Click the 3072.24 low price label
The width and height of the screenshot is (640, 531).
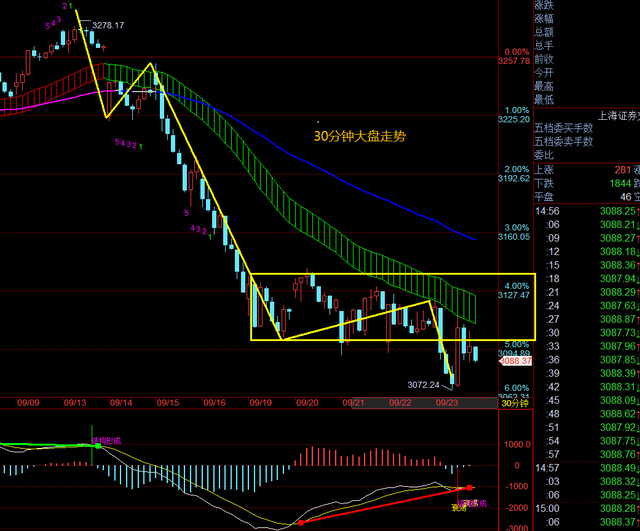[423, 385]
